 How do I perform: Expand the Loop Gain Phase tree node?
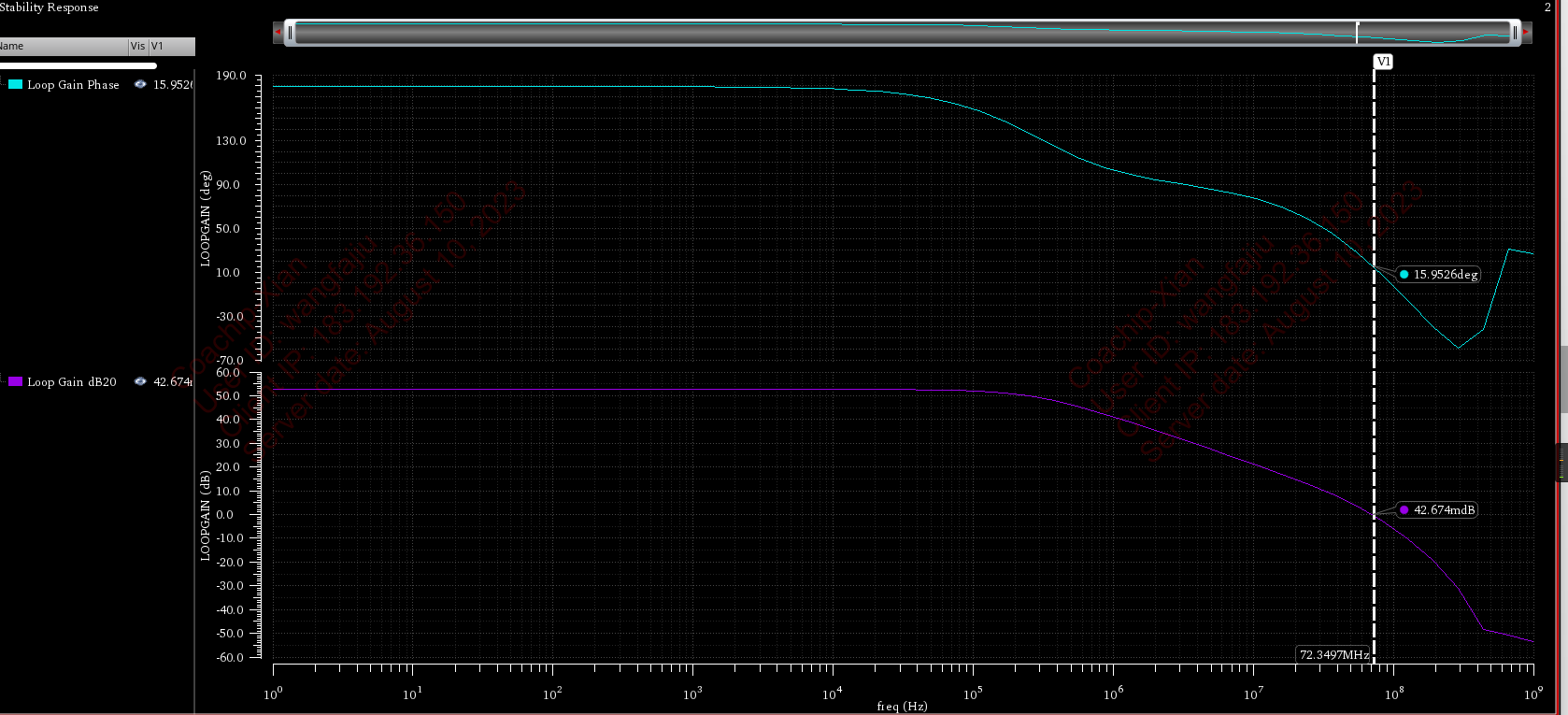click(x=3, y=85)
